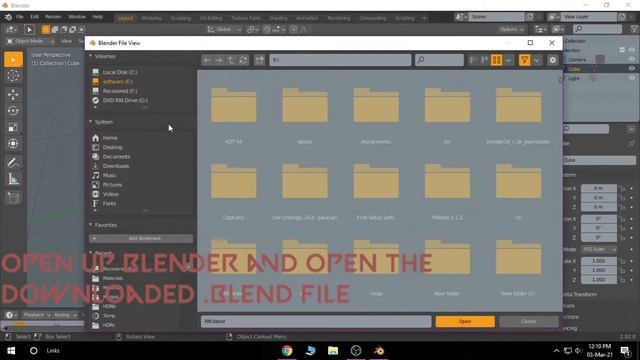Open the File menu in Blender
The height and width of the screenshot is (360, 640).
(20, 17)
